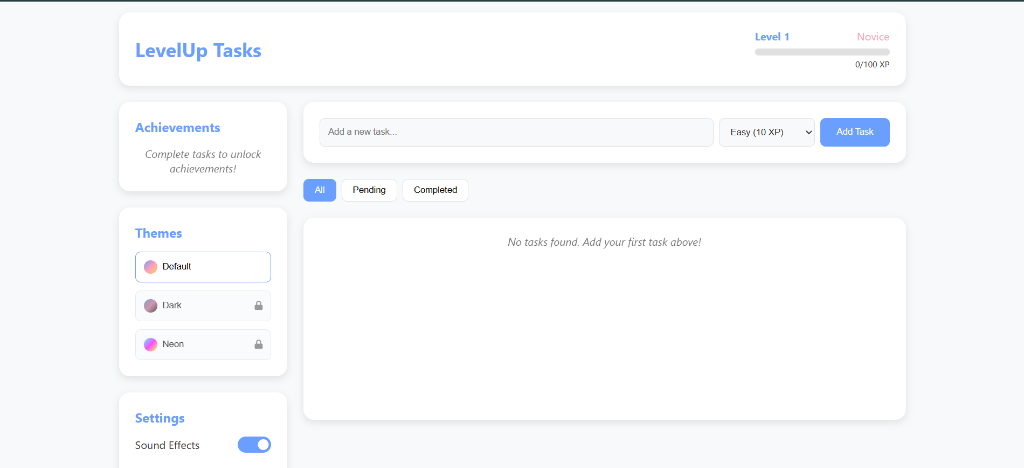Click the Achievements heading
The height and width of the screenshot is (468, 1024).
click(178, 127)
